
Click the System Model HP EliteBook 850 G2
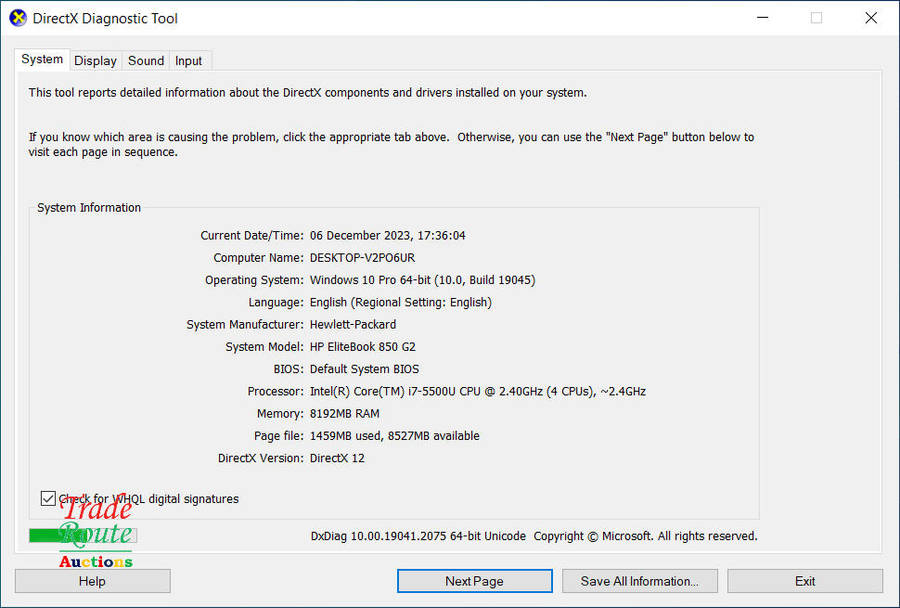coord(363,347)
